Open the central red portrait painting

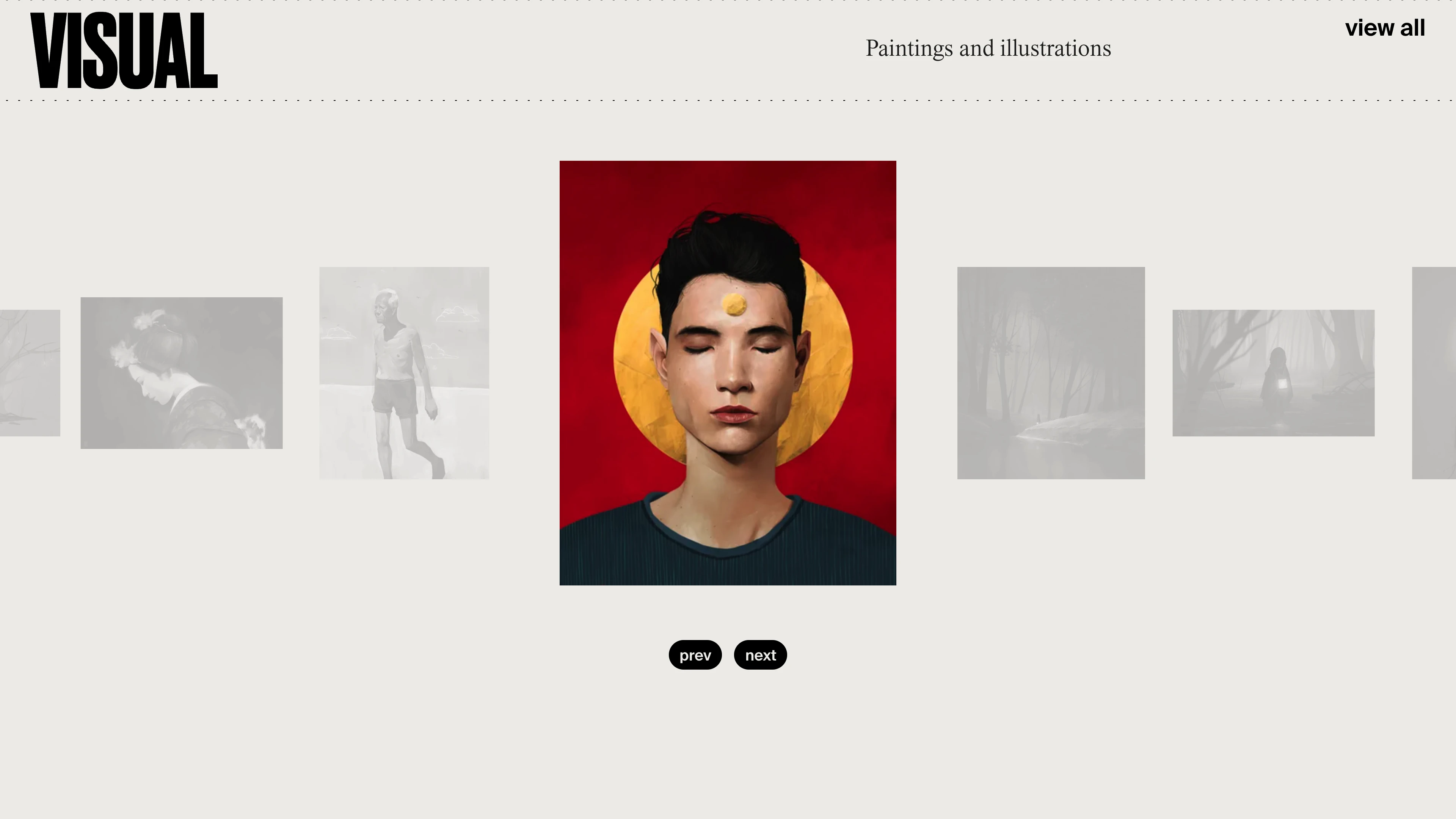click(728, 373)
